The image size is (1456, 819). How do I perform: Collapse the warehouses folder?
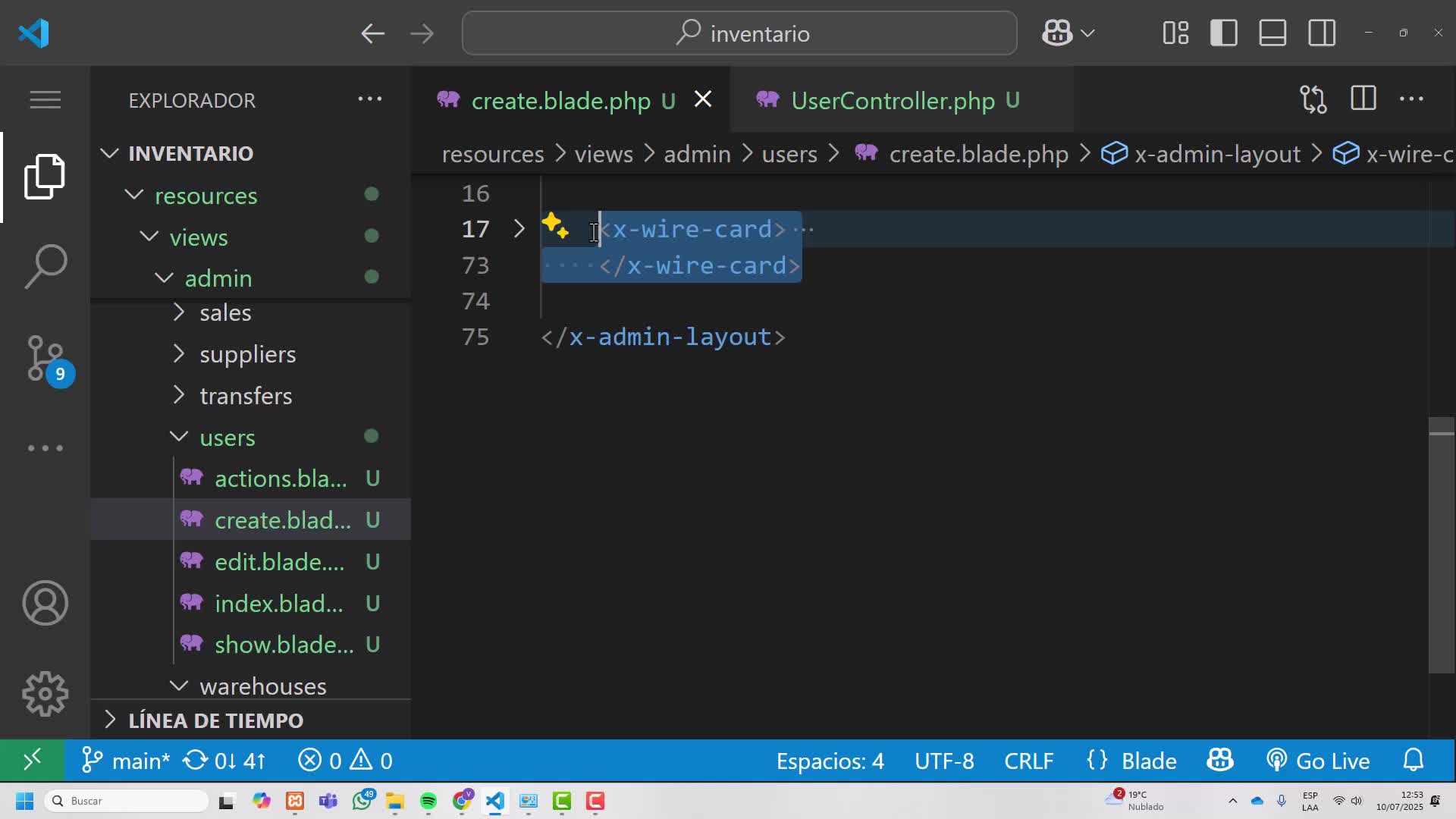click(x=179, y=686)
